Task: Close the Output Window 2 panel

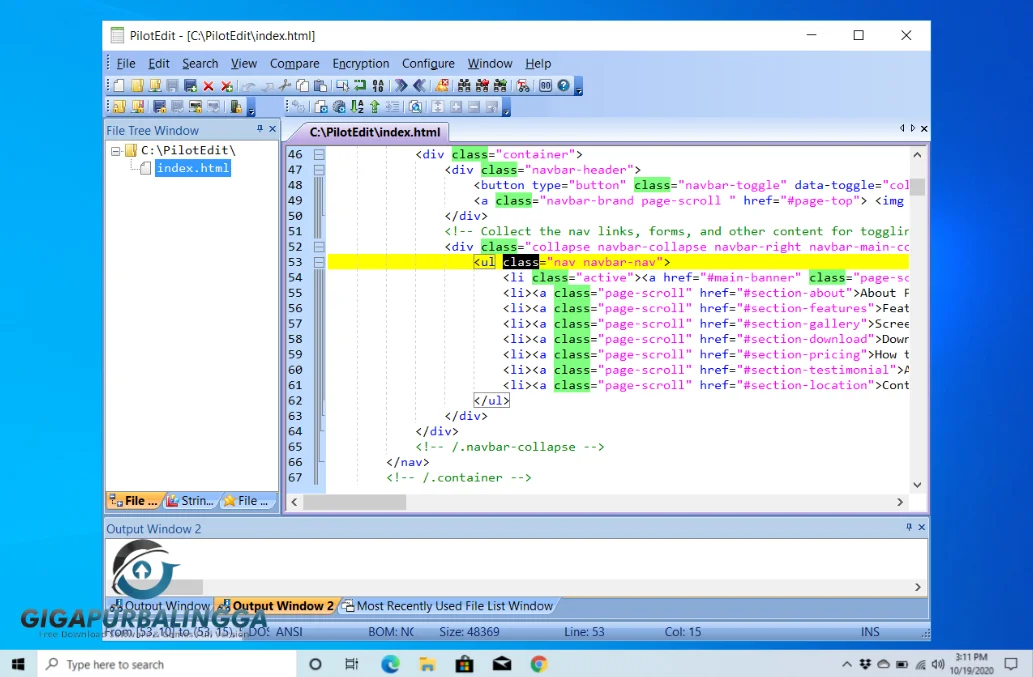Action: click(x=922, y=527)
